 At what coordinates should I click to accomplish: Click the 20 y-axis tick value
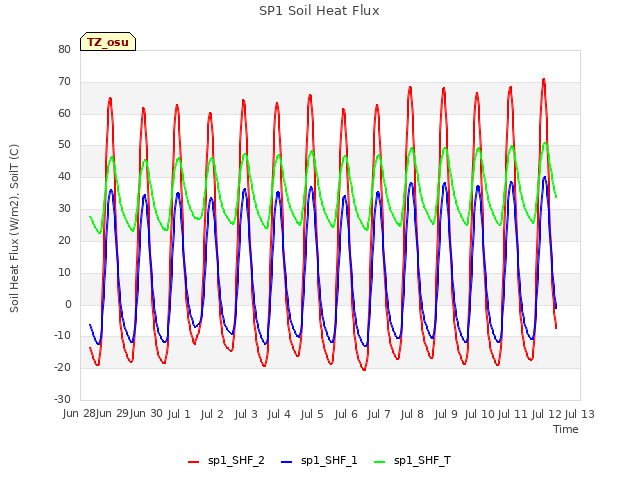click(x=64, y=240)
